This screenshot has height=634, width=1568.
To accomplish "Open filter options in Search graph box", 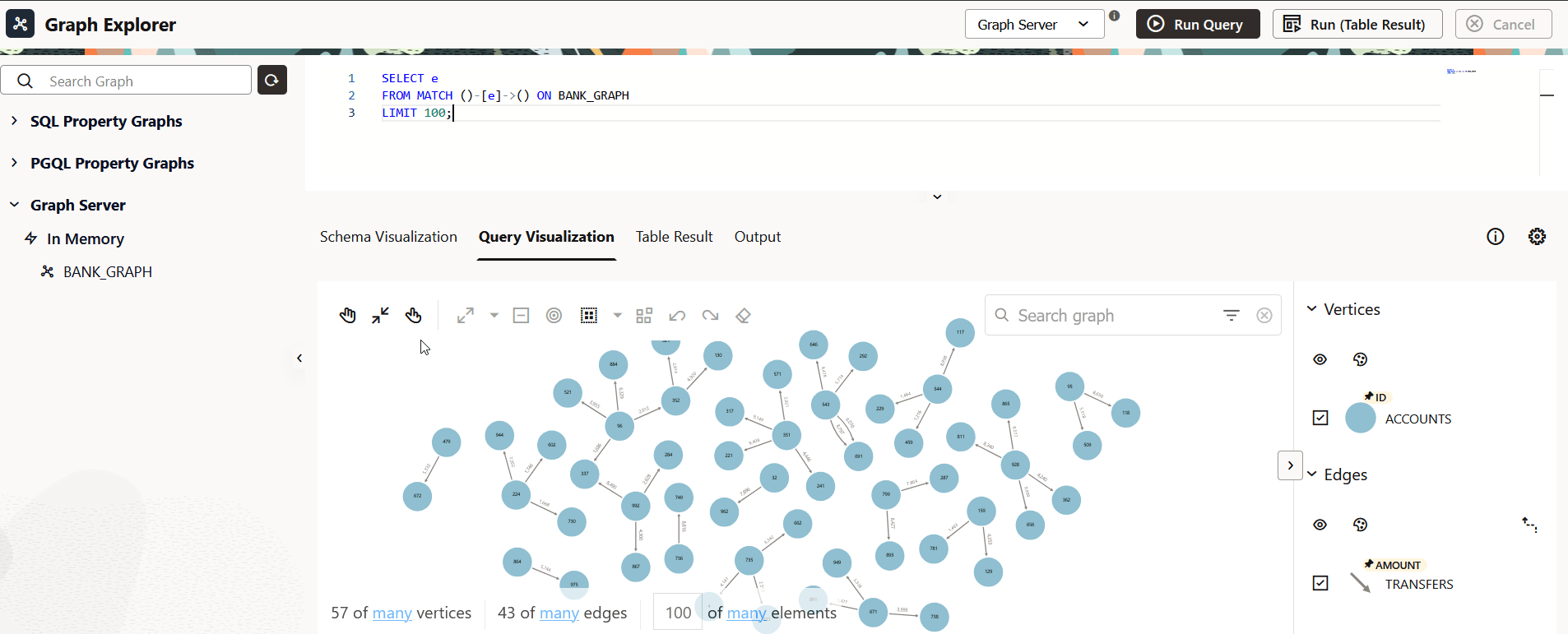I will pyautogui.click(x=1232, y=315).
